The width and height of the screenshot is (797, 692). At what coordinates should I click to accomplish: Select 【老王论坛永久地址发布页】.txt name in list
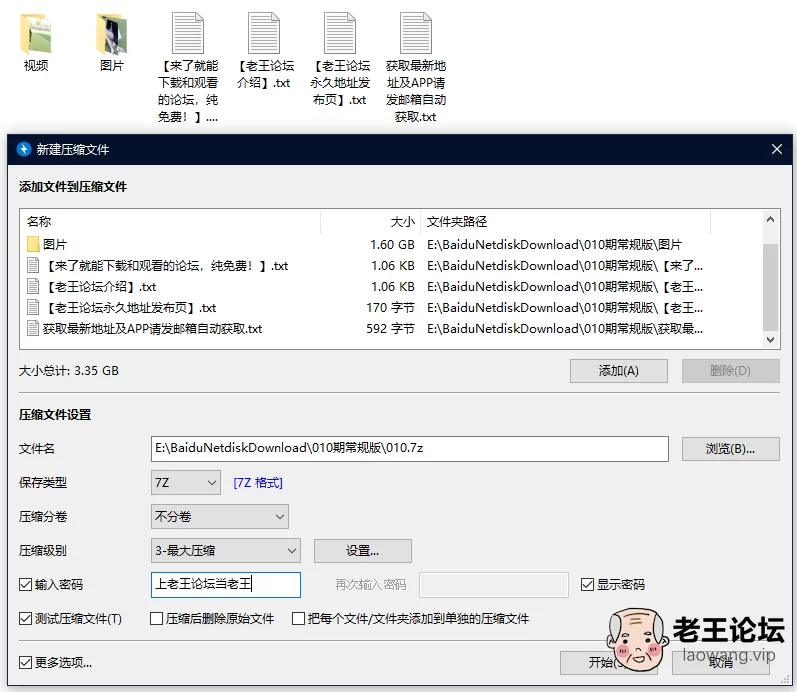[130, 308]
